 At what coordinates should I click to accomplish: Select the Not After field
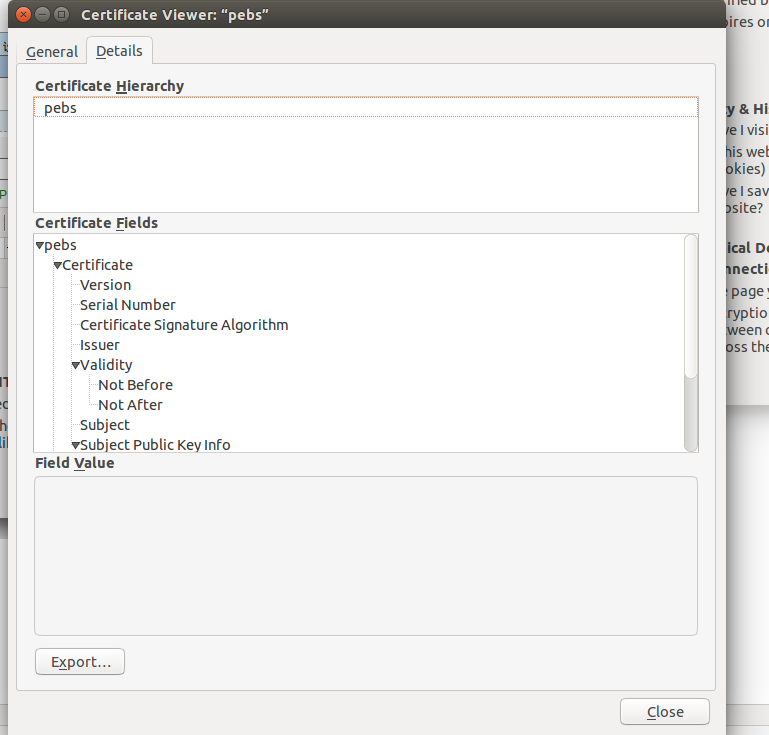pos(130,405)
